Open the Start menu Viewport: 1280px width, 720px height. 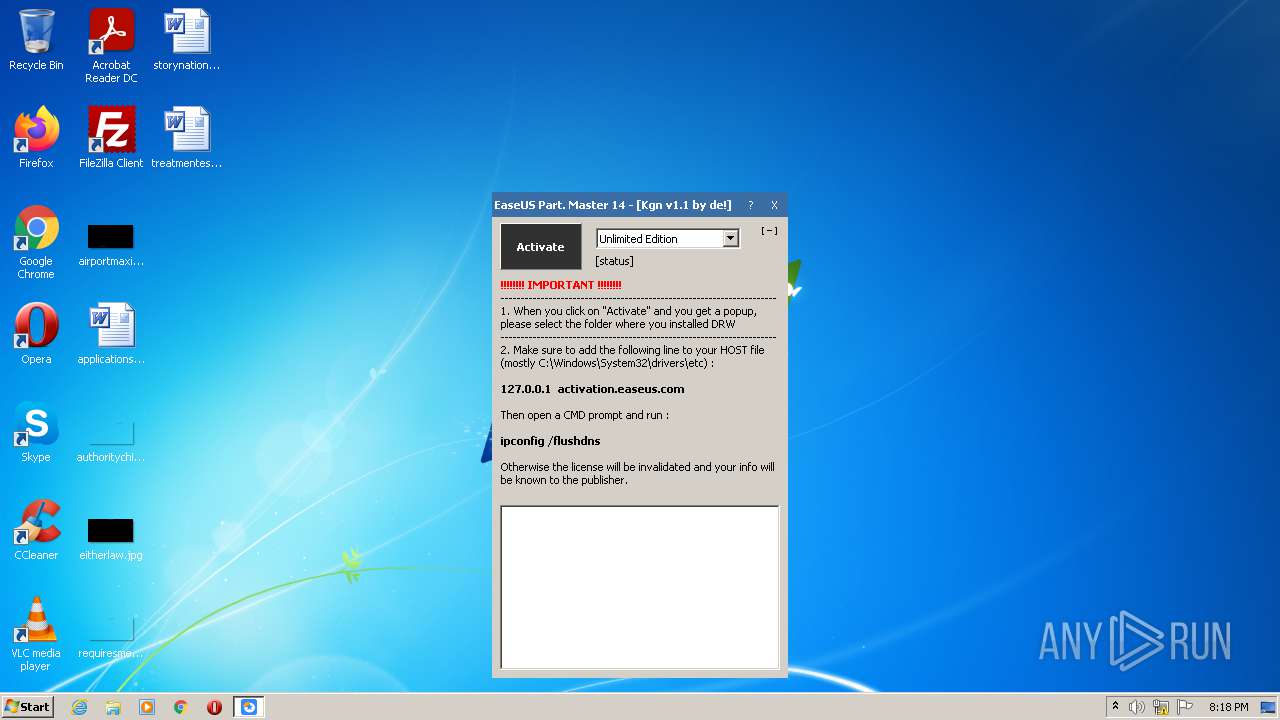28,707
